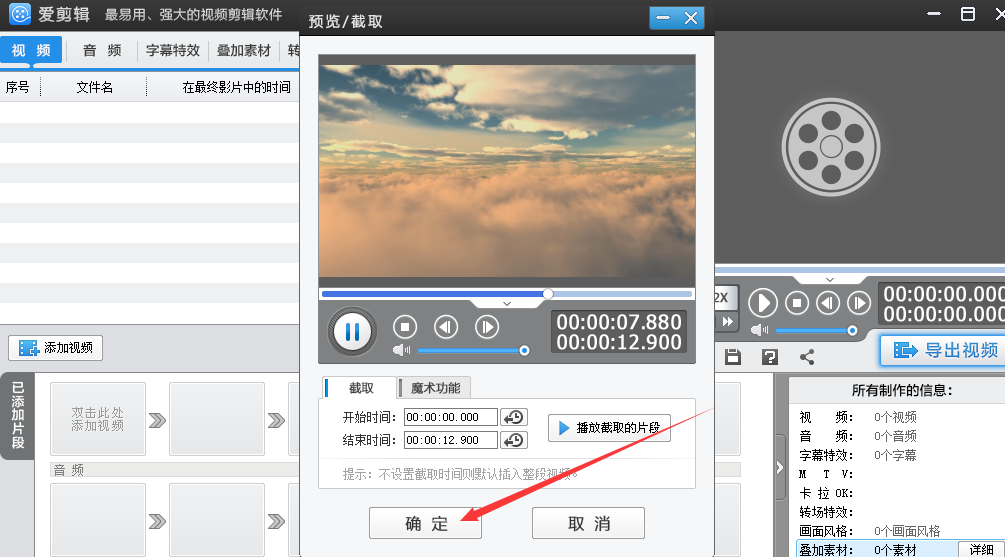Step forward one frame in preview dialog
The height and width of the screenshot is (557, 1005).
coord(486,327)
